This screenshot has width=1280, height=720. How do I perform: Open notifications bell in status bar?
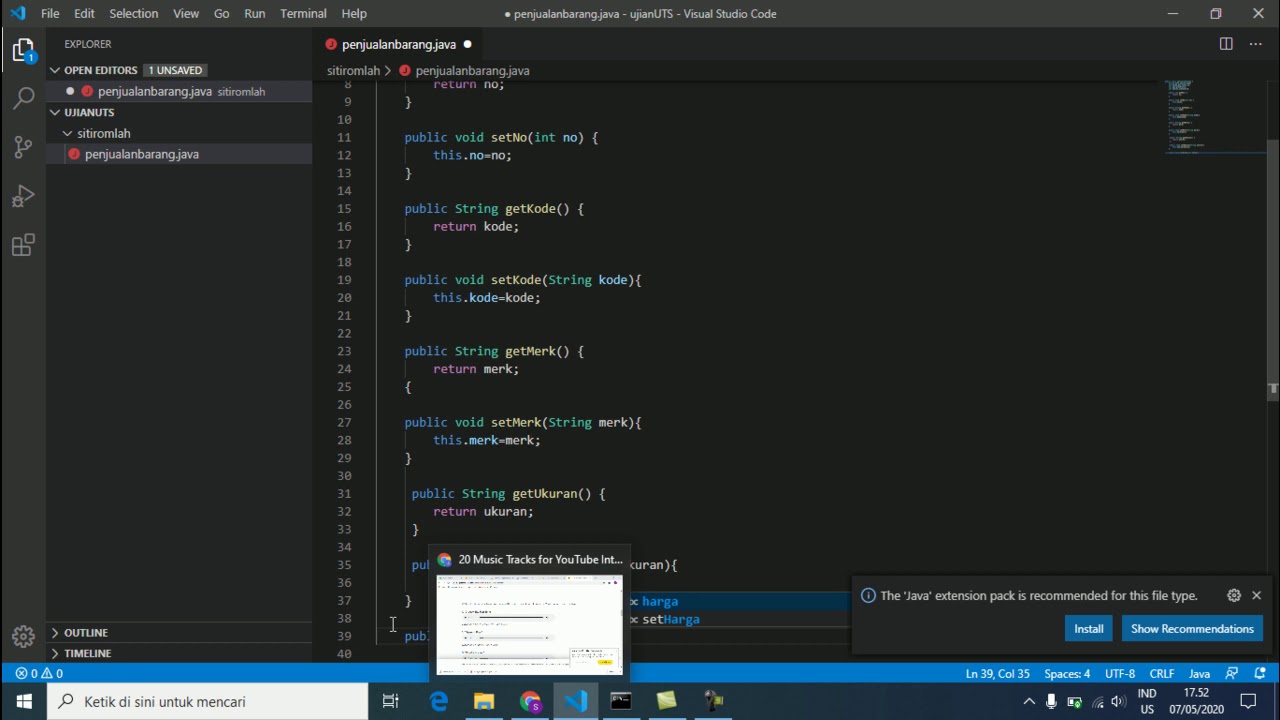[x=1258, y=674]
